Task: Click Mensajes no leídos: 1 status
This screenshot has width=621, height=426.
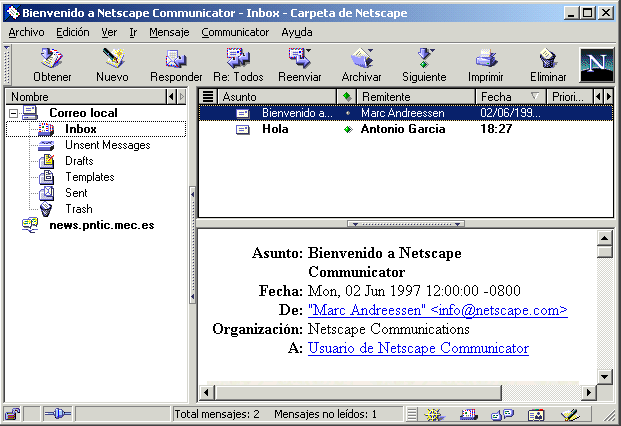Action: 325,414
